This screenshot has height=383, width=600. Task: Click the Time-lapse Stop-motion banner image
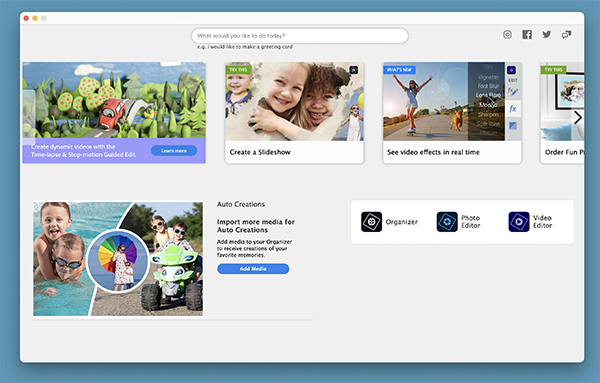114,112
